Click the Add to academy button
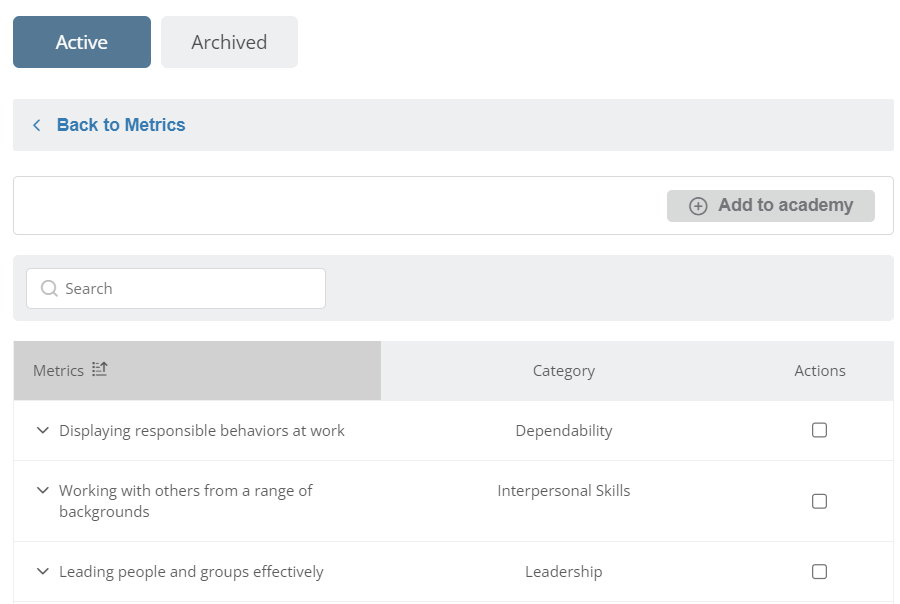The image size is (900, 604). pyautogui.click(x=771, y=206)
